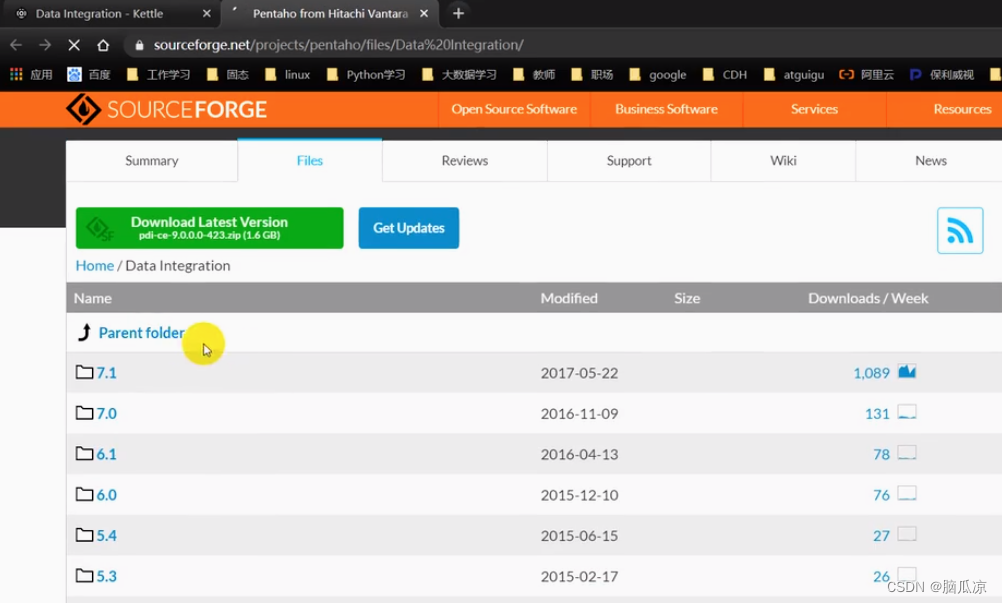Open the Business Software menu
The image size is (1002, 603).
point(667,109)
